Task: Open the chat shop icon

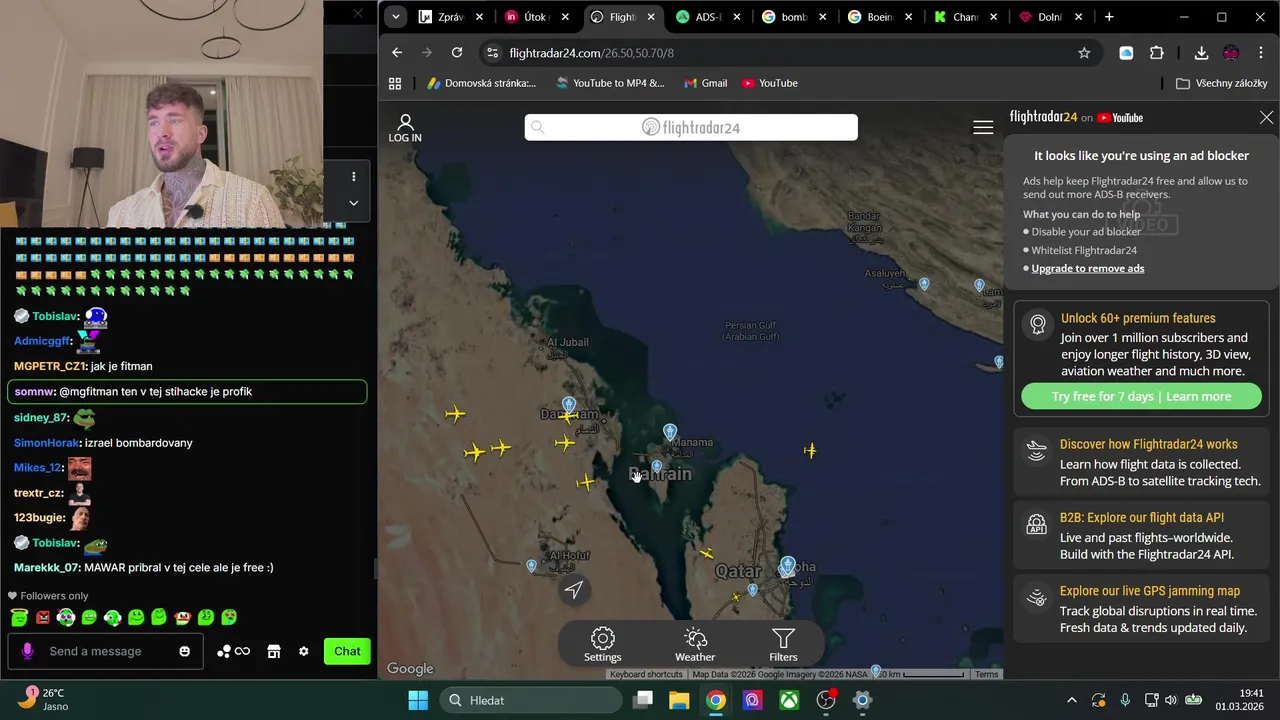Action: (x=274, y=651)
